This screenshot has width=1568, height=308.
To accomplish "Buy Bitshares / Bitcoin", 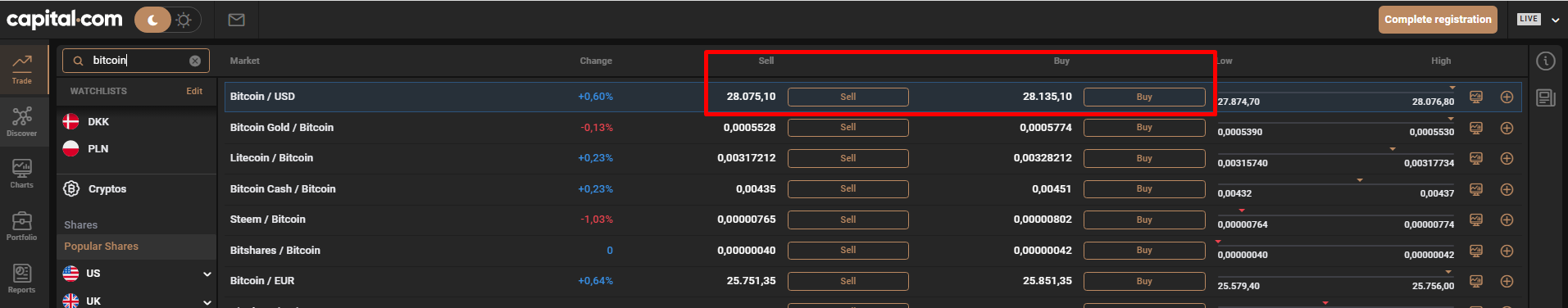I will pos(1144,251).
